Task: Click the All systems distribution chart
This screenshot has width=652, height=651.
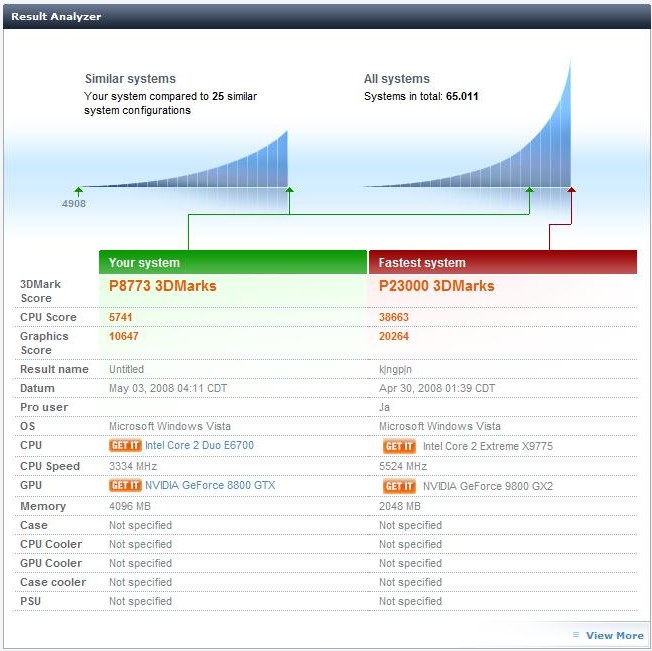Action: [467, 123]
